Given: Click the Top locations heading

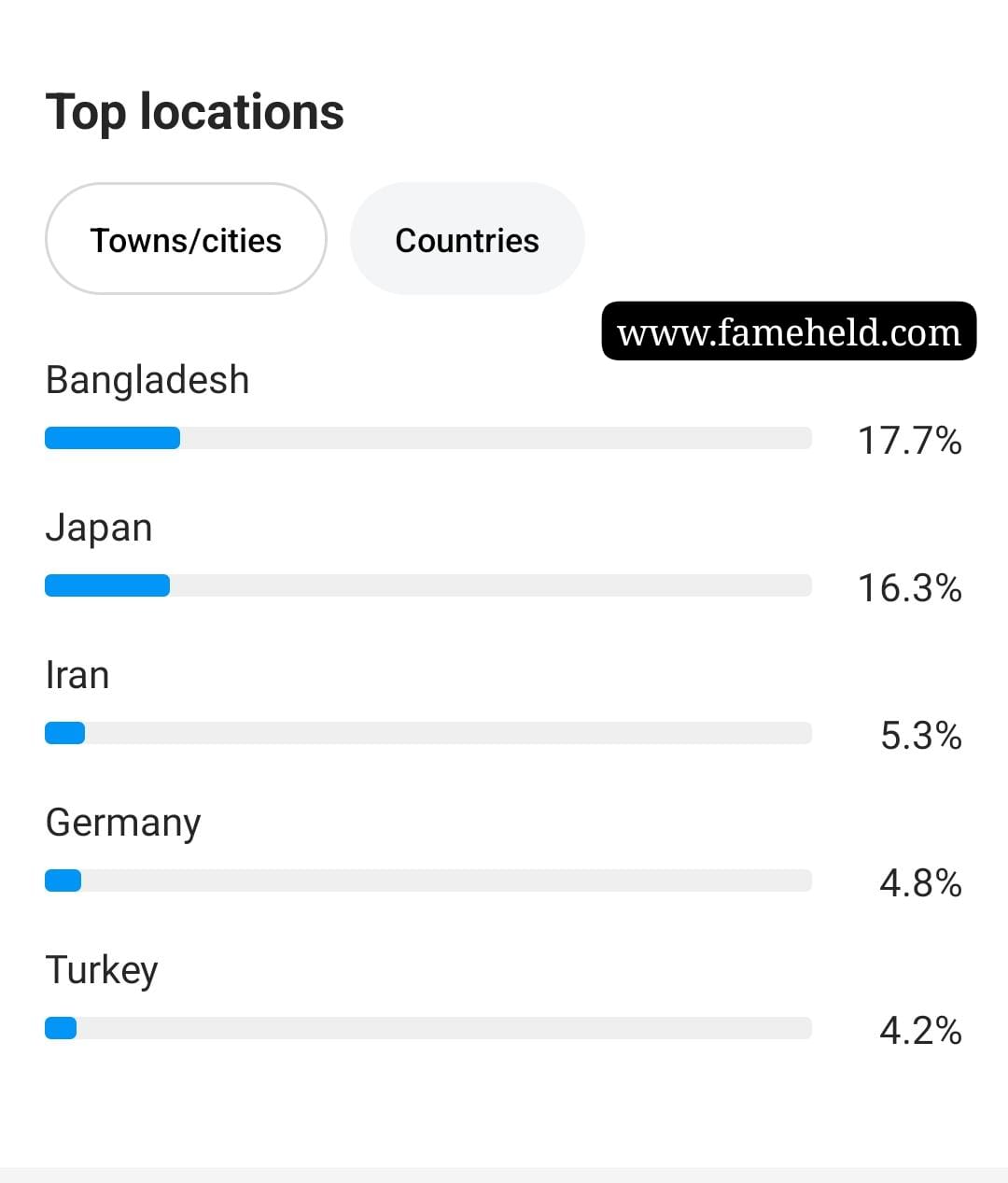Looking at the screenshot, I should (194, 112).
